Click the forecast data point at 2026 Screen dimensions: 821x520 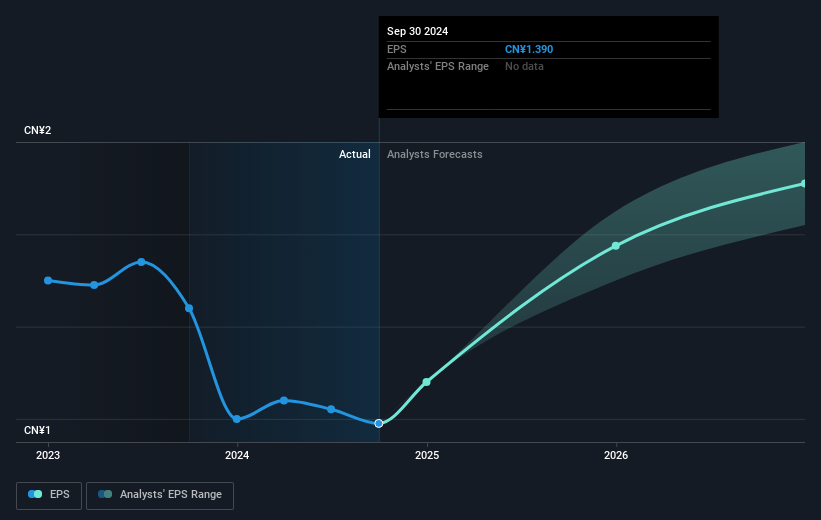[616, 246]
